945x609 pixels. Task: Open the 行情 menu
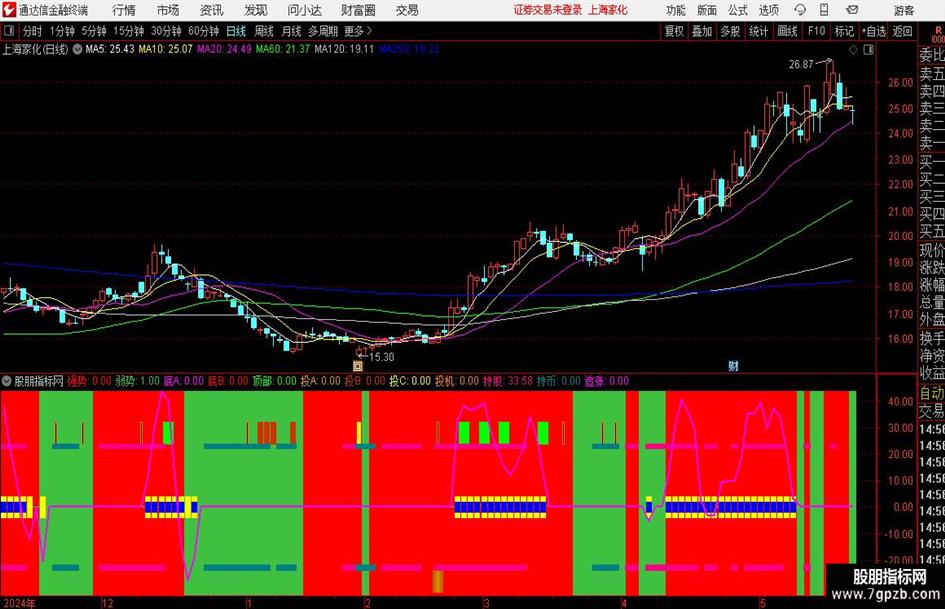point(124,10)
